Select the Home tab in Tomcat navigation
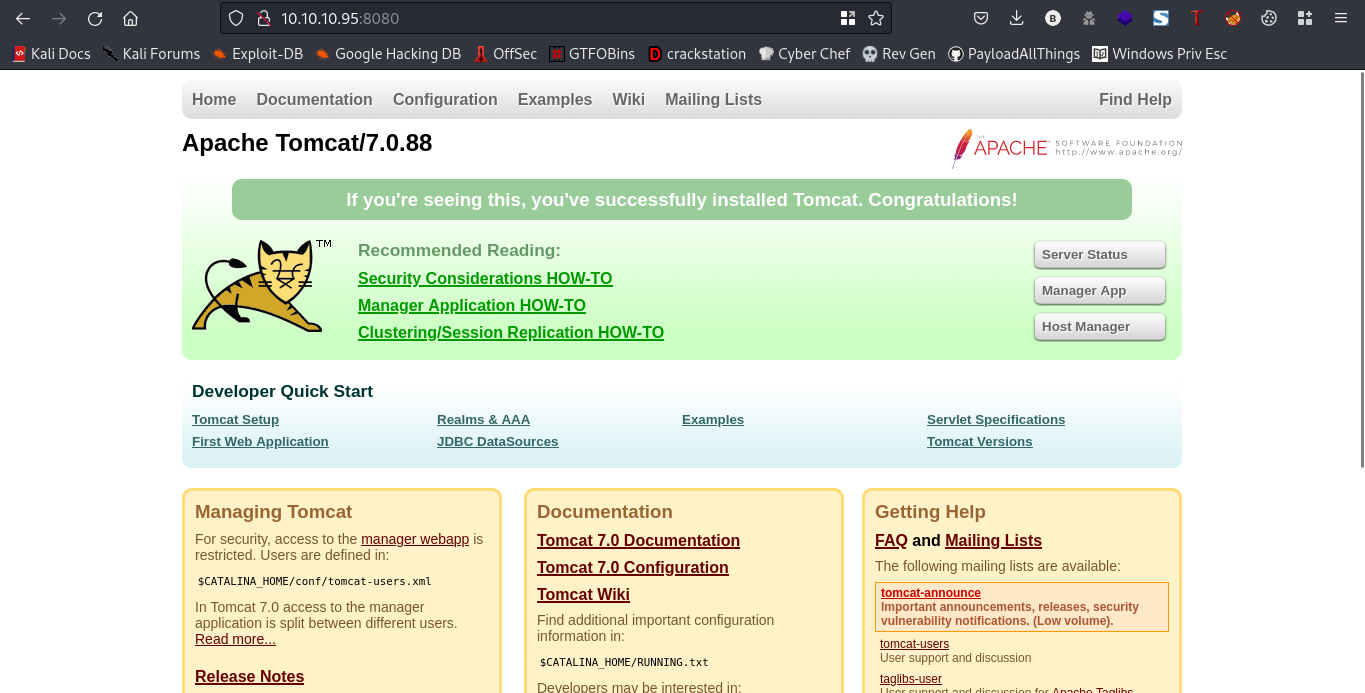Viewport: 1365px width, 693px height. [x=214, y=99]
